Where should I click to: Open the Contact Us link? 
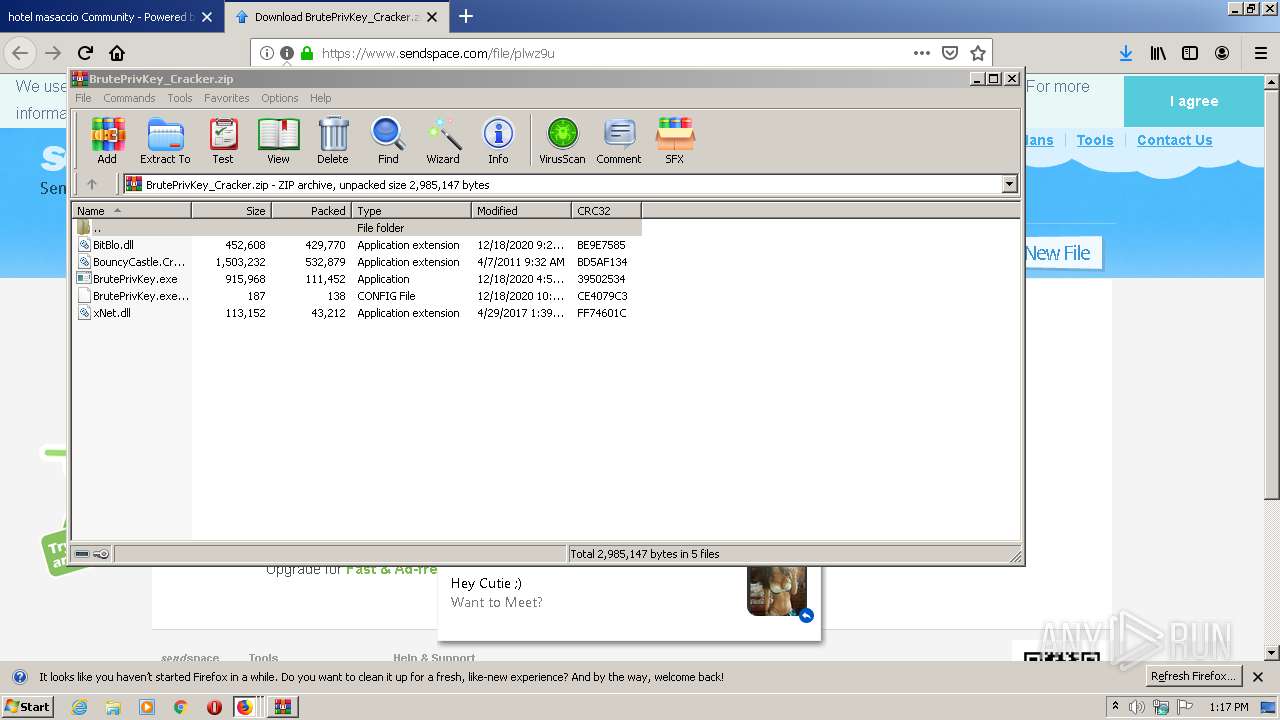point(1174,140)
